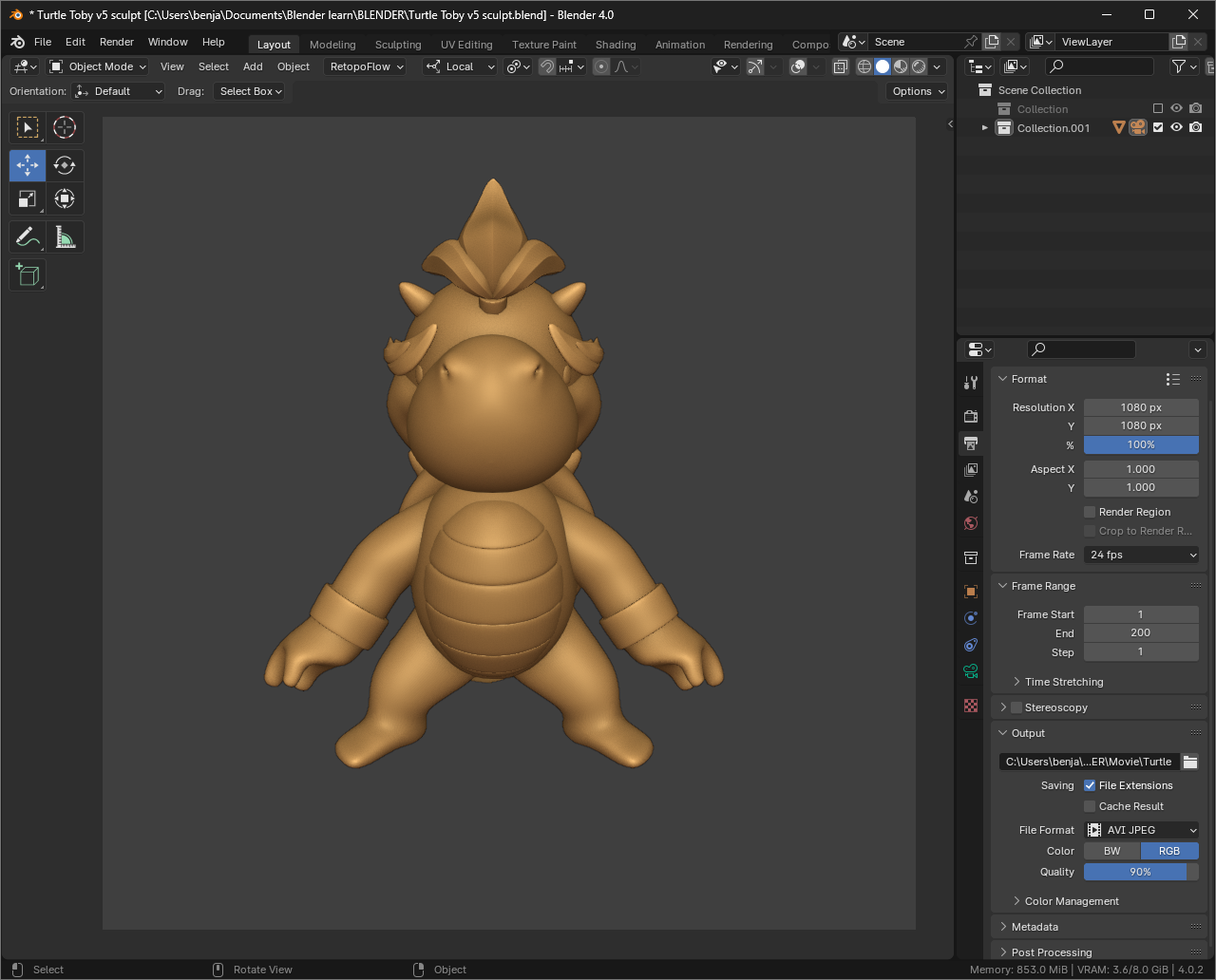1216x980 pixels.
Task: Enable the Cache Result checkbox
Action: tap(1090, 806)
